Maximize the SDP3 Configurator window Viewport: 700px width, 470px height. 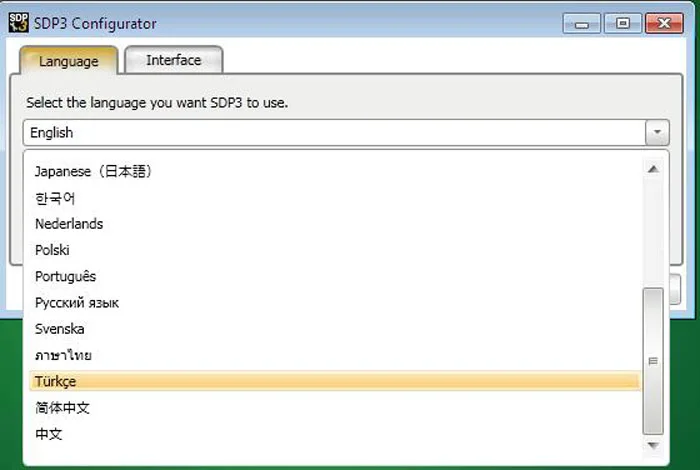(x=623, y=23)
